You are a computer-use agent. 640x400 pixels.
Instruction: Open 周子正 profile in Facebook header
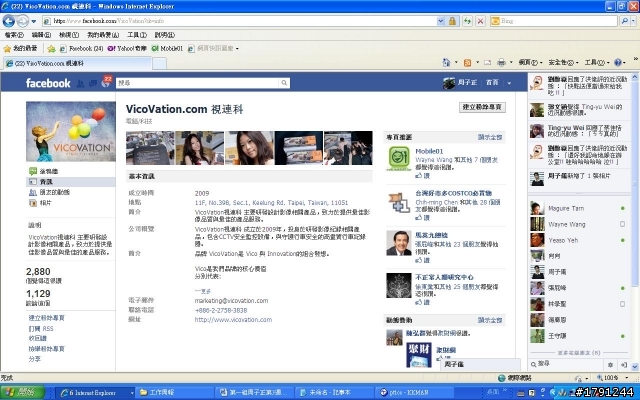(x=460, y=83)
